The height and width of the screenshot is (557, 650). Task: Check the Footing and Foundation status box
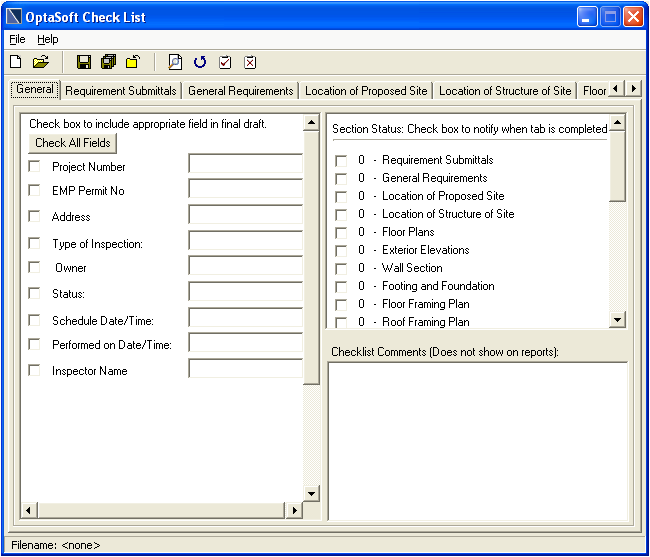click(341, 287)
